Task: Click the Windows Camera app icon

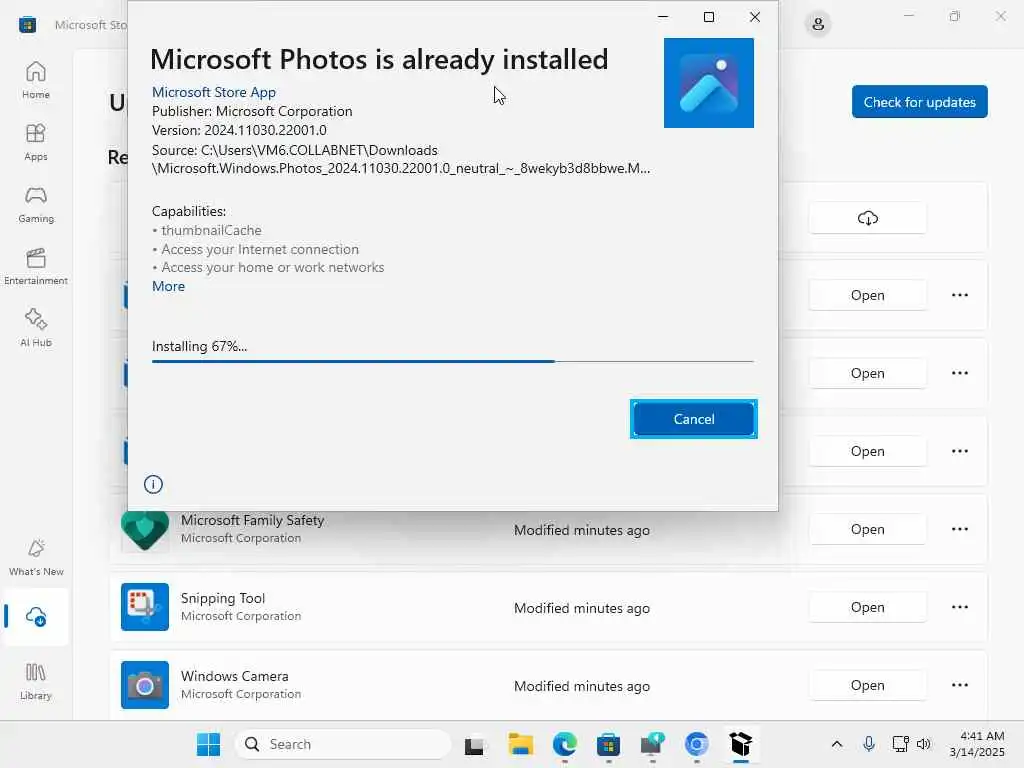Action: pos(145,685)
